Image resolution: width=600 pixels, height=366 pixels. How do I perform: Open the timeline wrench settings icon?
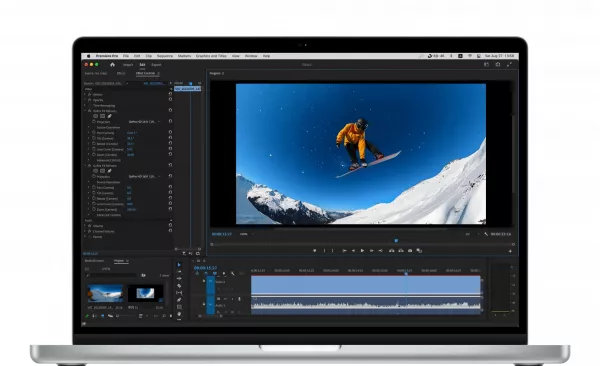click(233, 273)
